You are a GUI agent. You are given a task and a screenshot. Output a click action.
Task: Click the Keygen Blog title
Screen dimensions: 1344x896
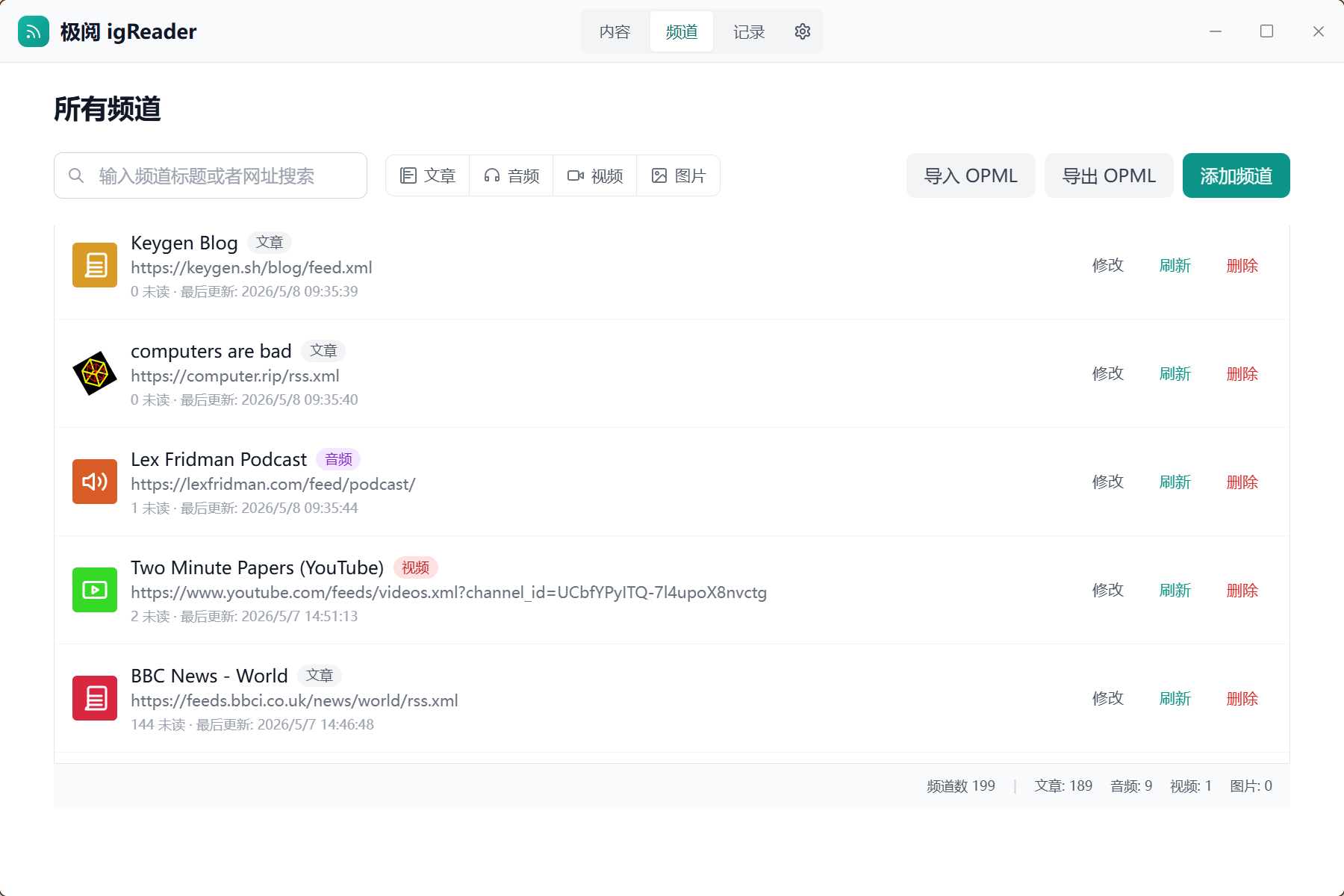click(184, 243)
